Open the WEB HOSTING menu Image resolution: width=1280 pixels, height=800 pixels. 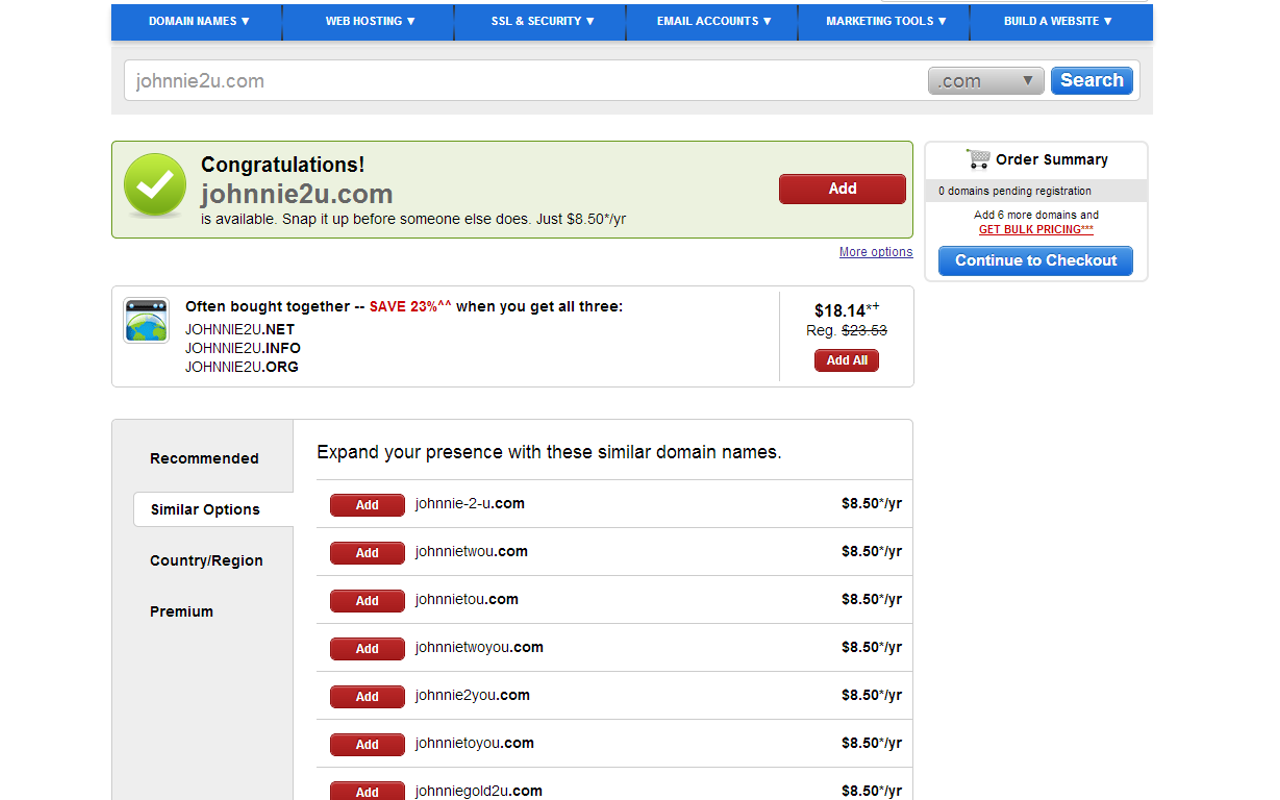coord(368,21)
